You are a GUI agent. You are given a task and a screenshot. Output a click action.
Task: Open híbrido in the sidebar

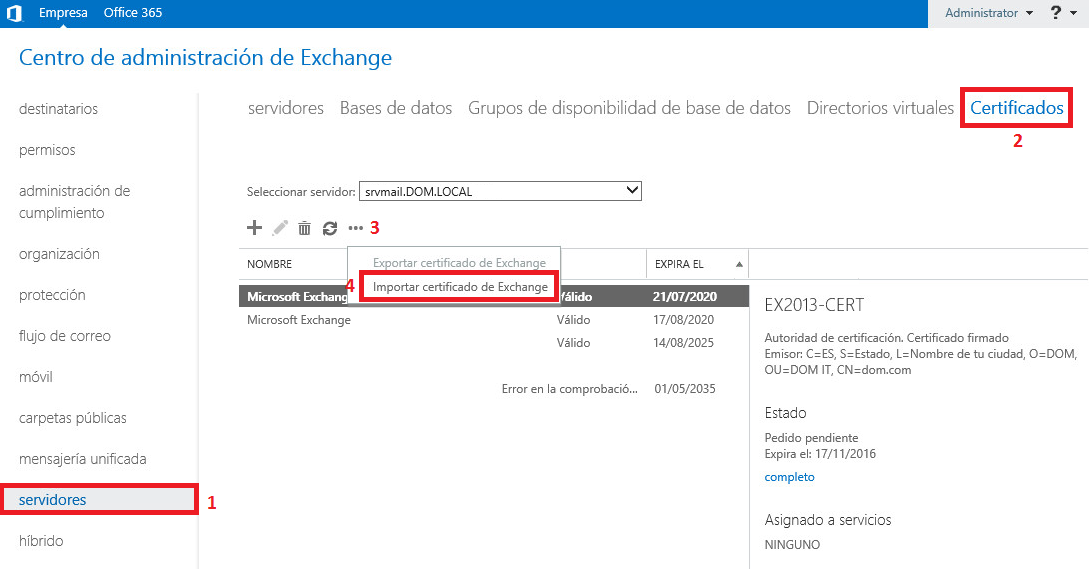[41, 541]
